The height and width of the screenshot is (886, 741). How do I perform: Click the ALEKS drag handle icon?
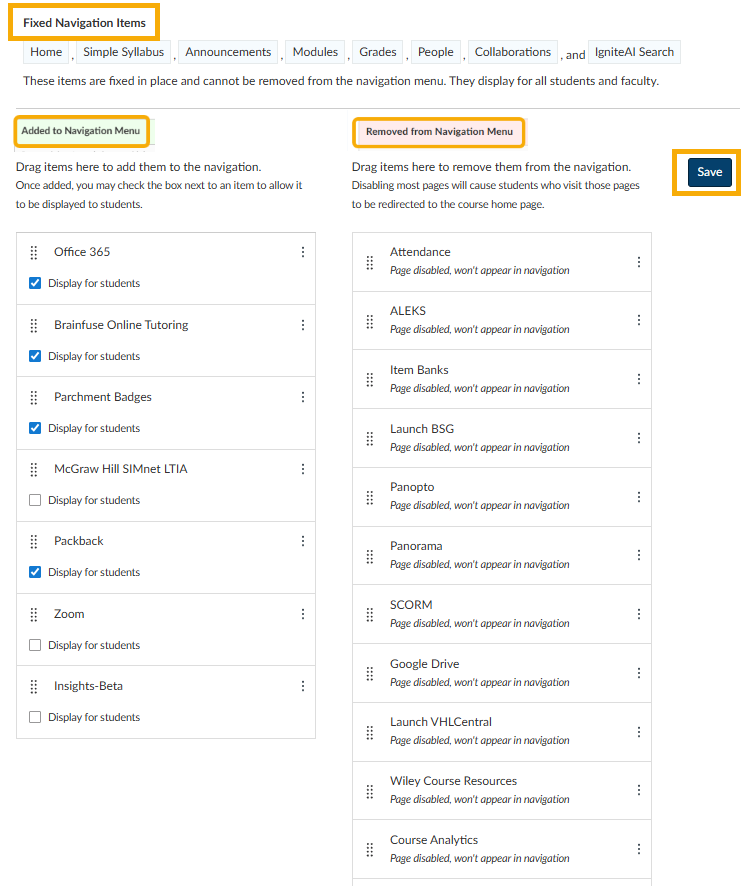point(369,321)
